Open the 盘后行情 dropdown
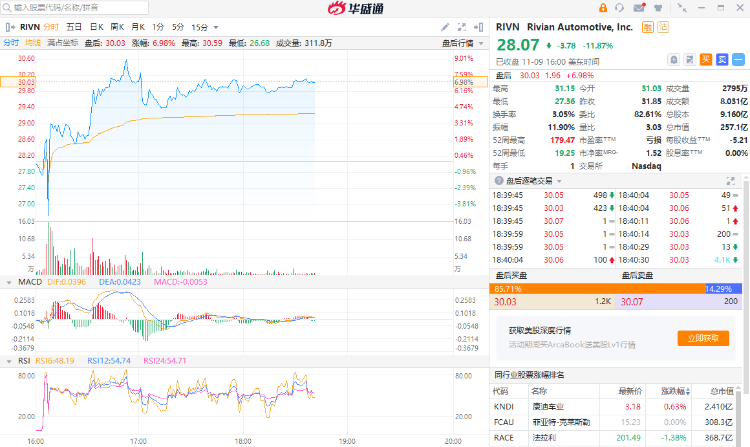The image size is (750, 447). [463, 44]
